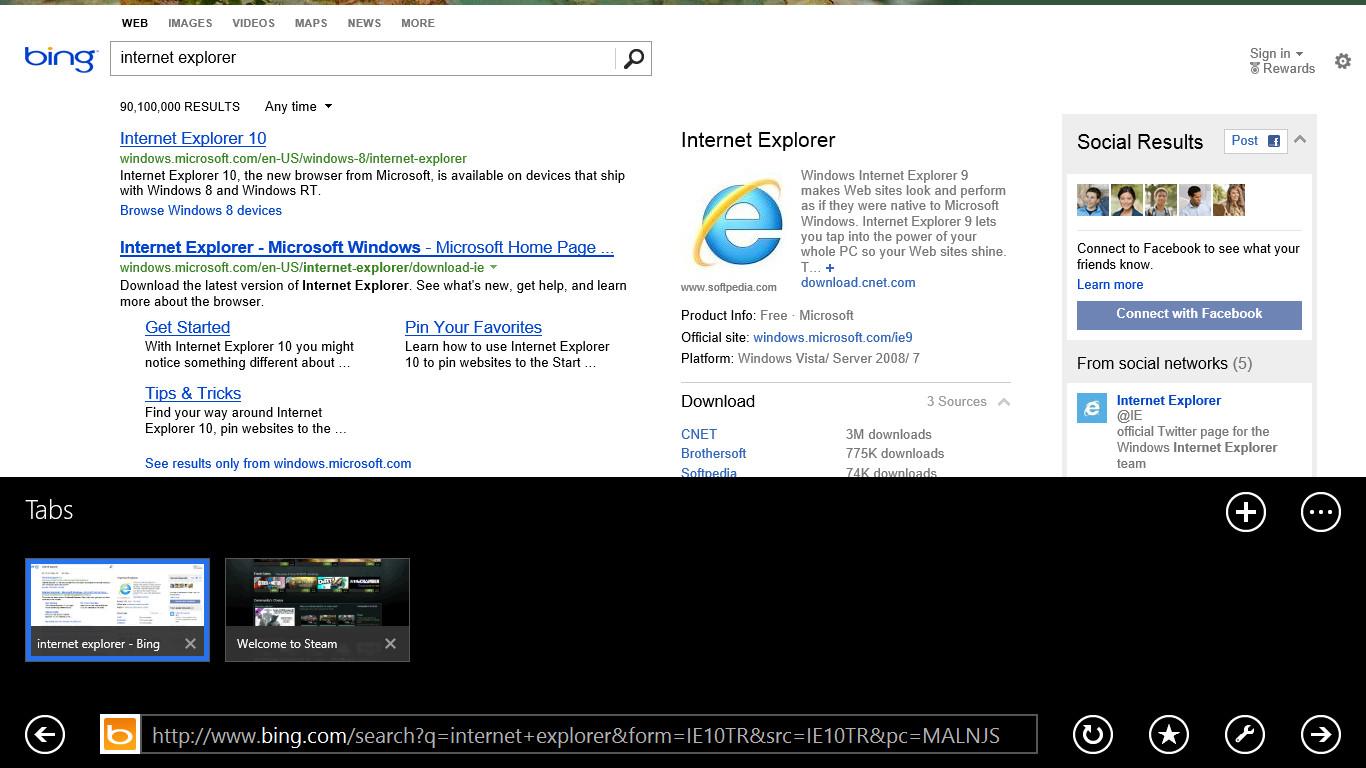This screenshot has height=768, width=1366.
Task: Click 'Browse Windows 8 devices' link
Action: pos(201,211)
